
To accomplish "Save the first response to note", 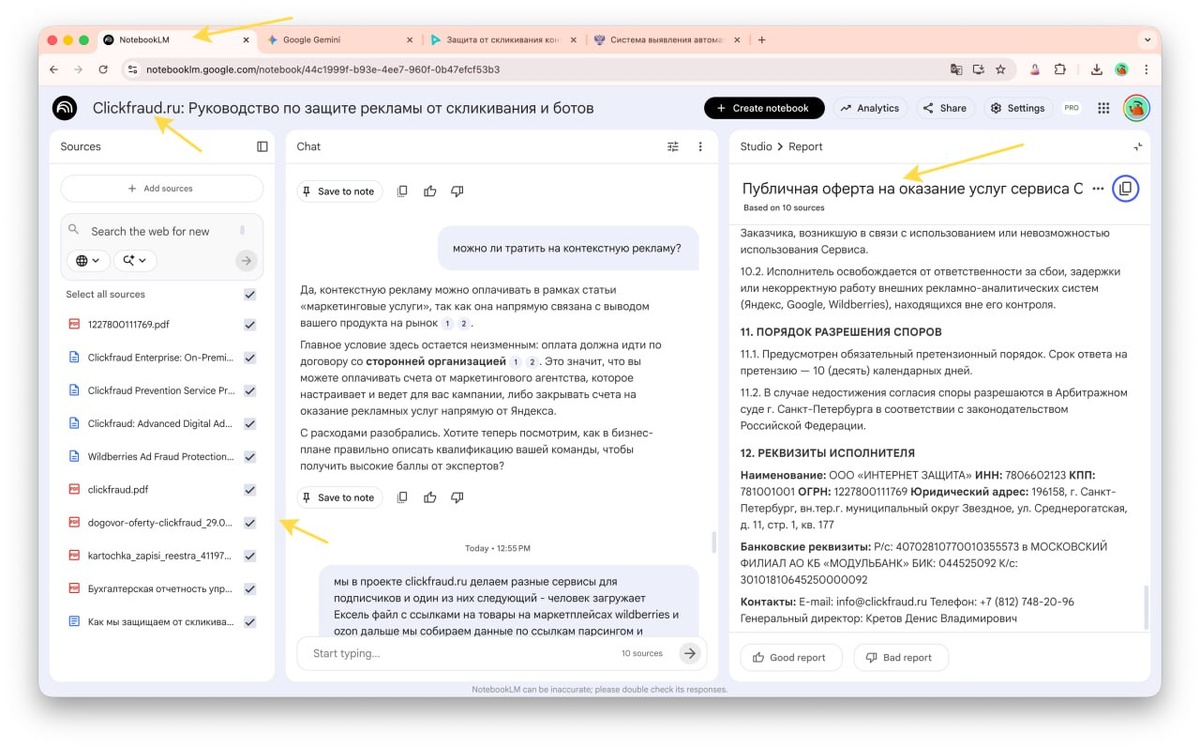I will point(340,191).
